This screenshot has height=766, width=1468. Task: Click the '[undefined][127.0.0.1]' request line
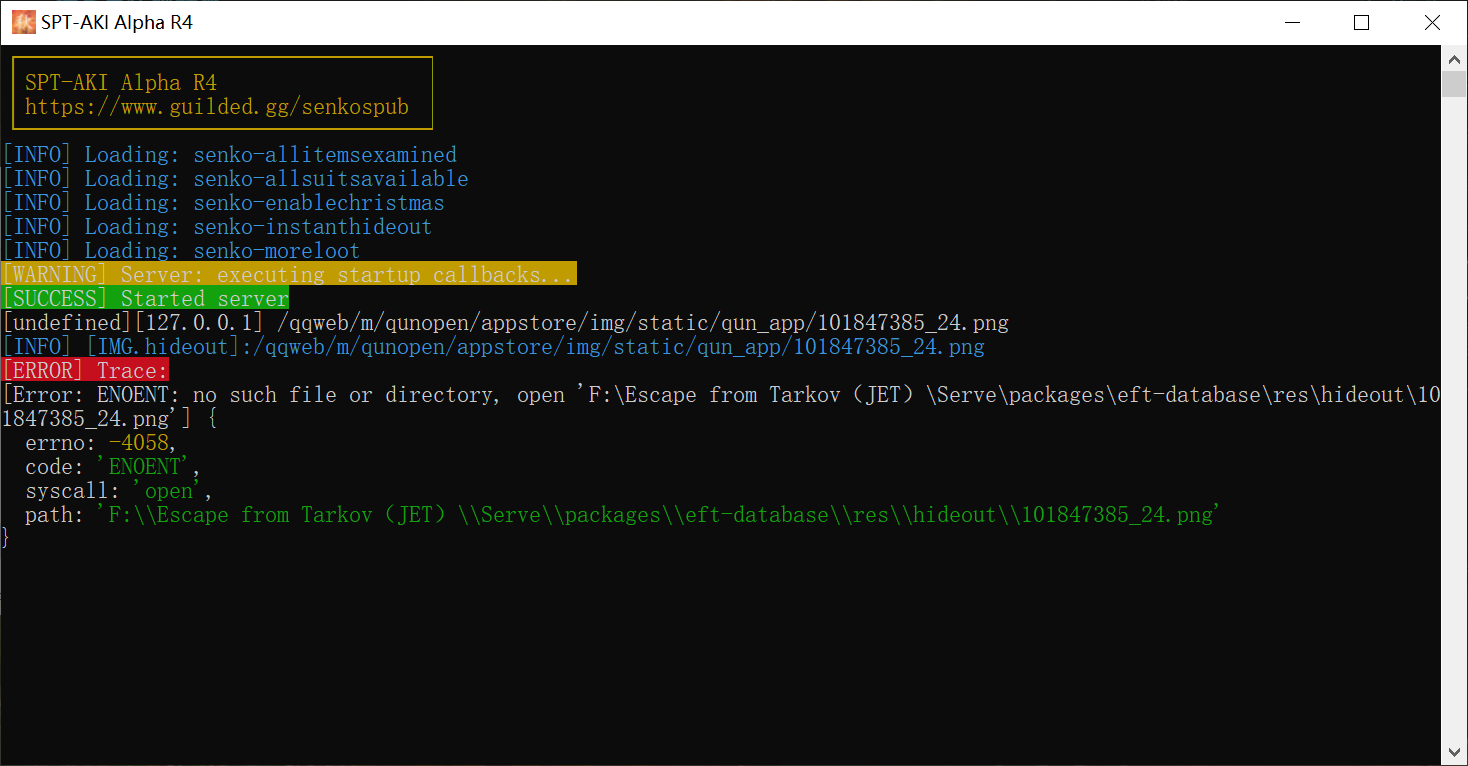[505, 323]
